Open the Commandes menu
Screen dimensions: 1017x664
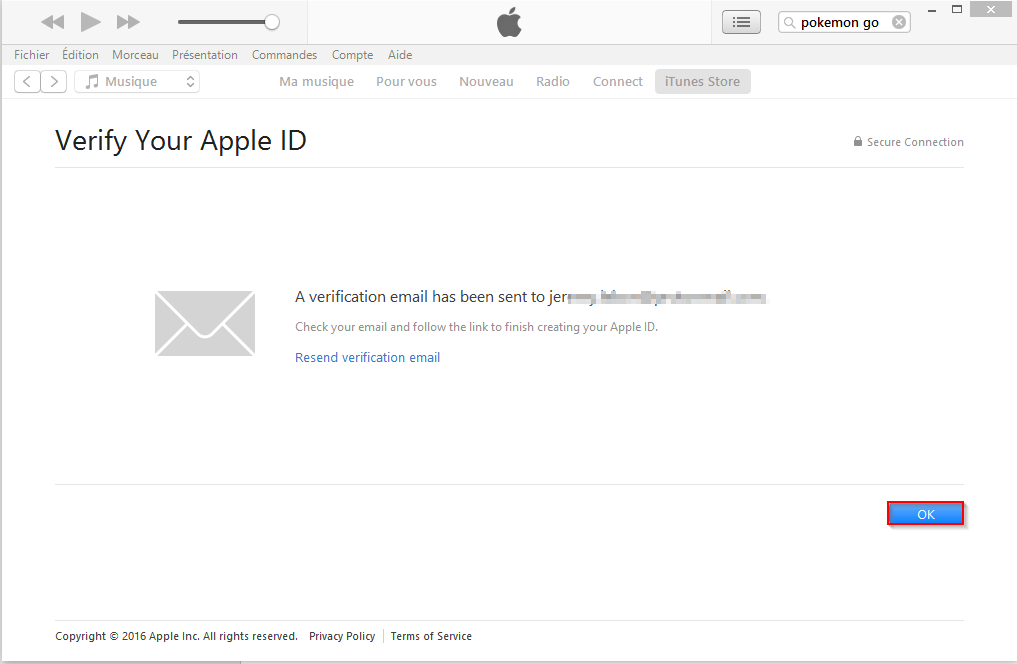pyautogui.click(x=285, y=55)
